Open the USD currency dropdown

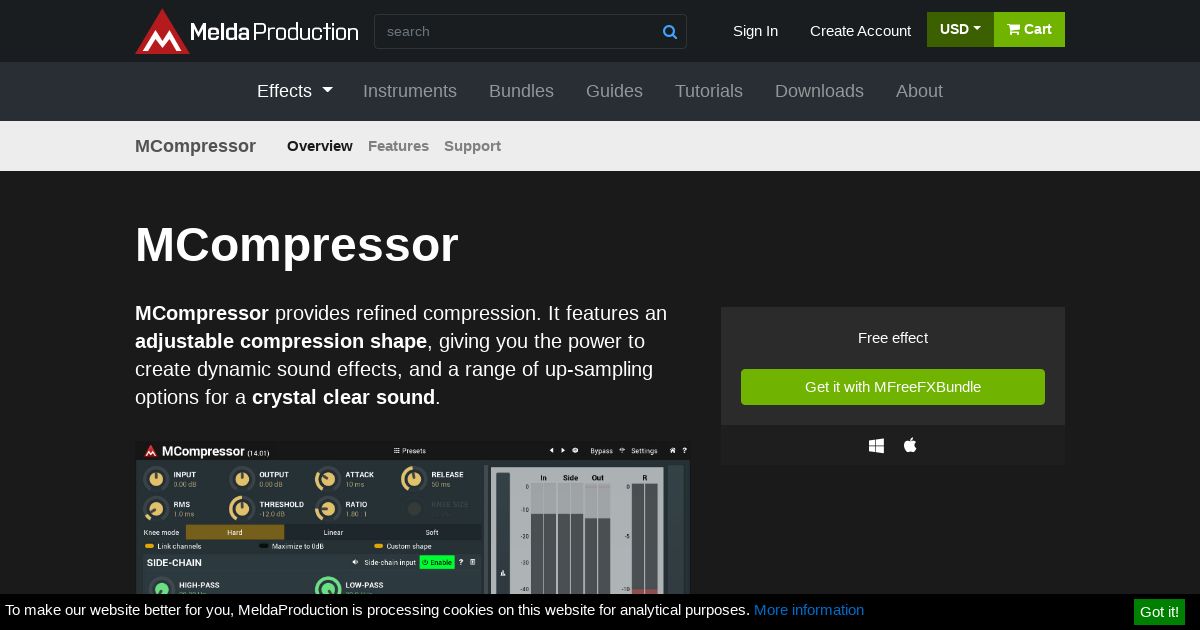(960, 29)
